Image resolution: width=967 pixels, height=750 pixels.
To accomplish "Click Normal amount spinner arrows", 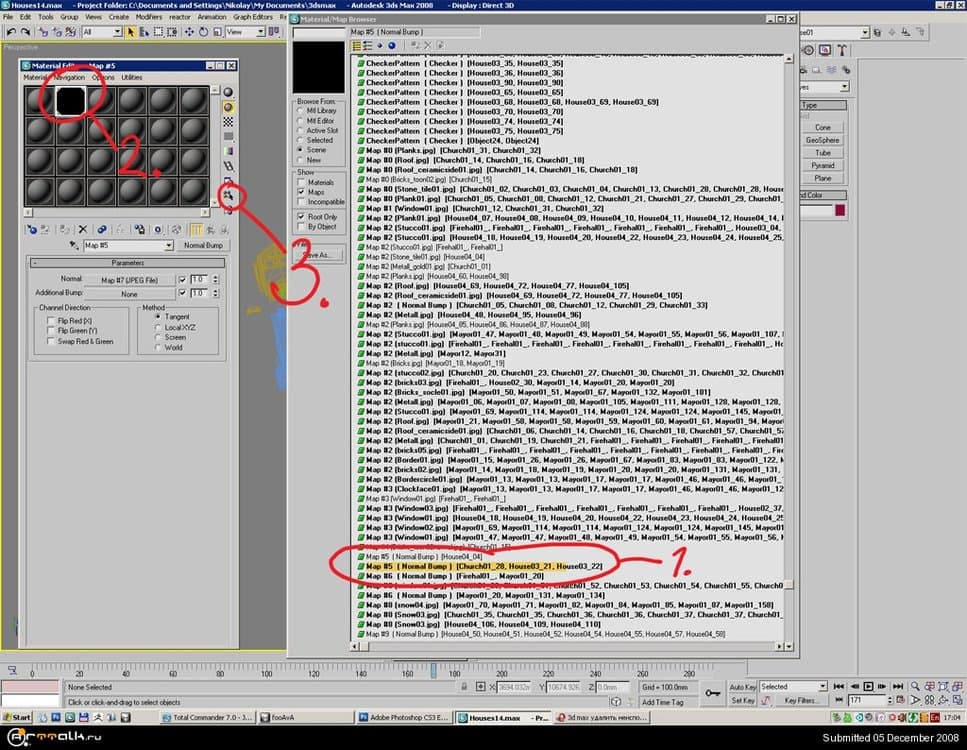I will point(215,279).
